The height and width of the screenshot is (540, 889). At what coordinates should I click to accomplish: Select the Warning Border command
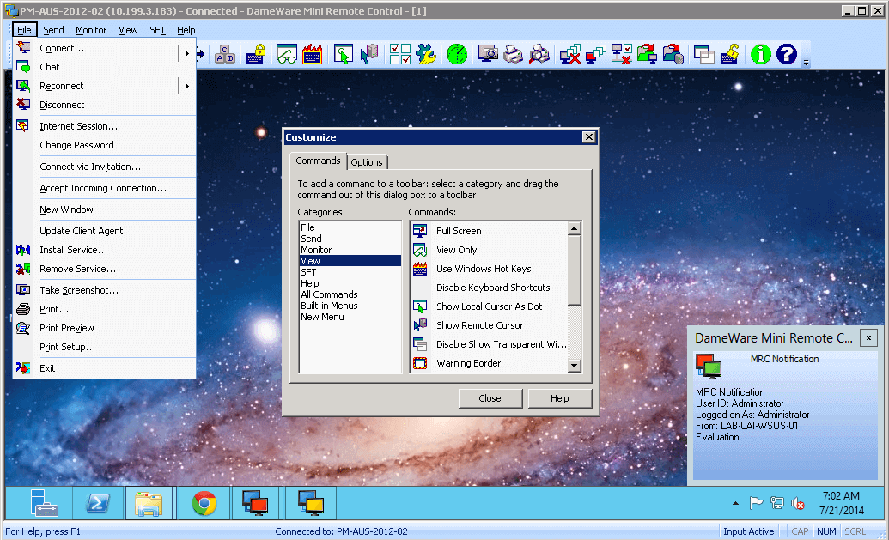click(x=489, y=363)
